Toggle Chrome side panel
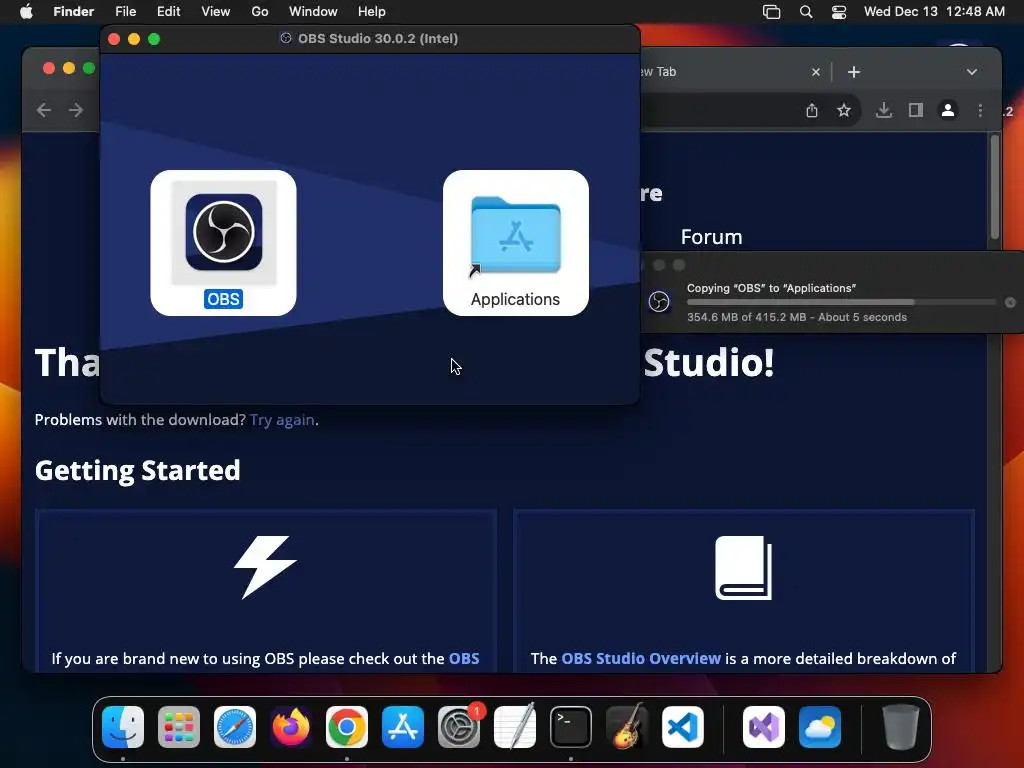 916,110
